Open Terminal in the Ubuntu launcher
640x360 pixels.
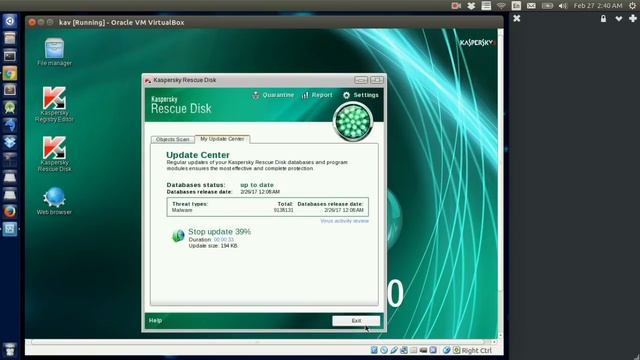10,56
